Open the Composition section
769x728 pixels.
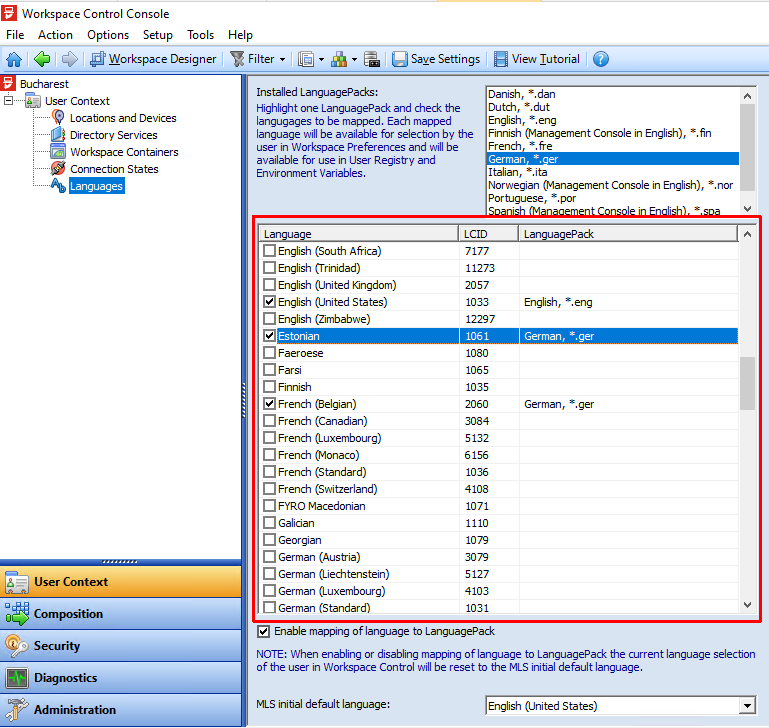tap(68, 614)
